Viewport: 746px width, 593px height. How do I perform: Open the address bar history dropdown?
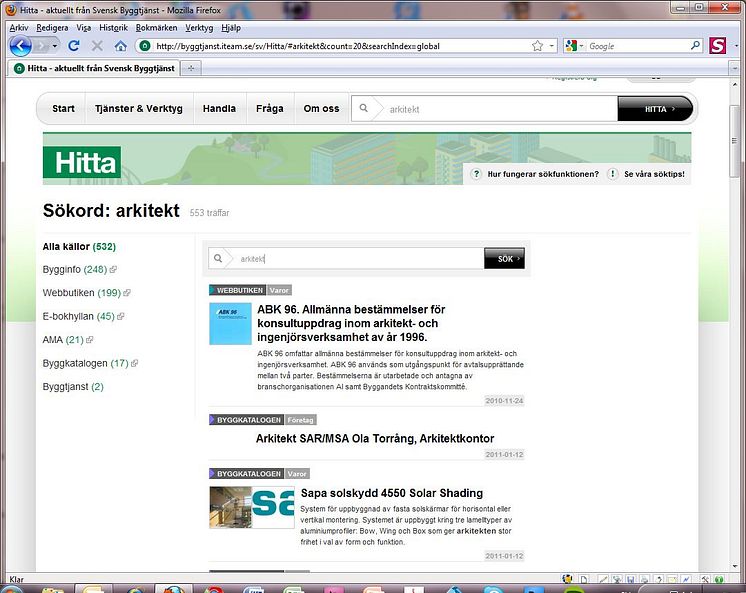(552, 46)
